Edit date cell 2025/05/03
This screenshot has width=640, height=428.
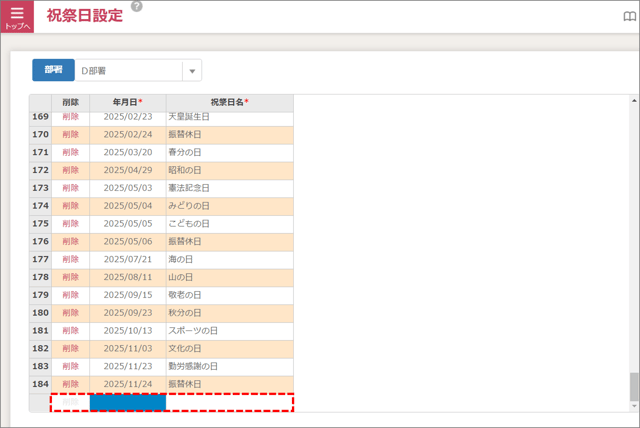(127, 187)
